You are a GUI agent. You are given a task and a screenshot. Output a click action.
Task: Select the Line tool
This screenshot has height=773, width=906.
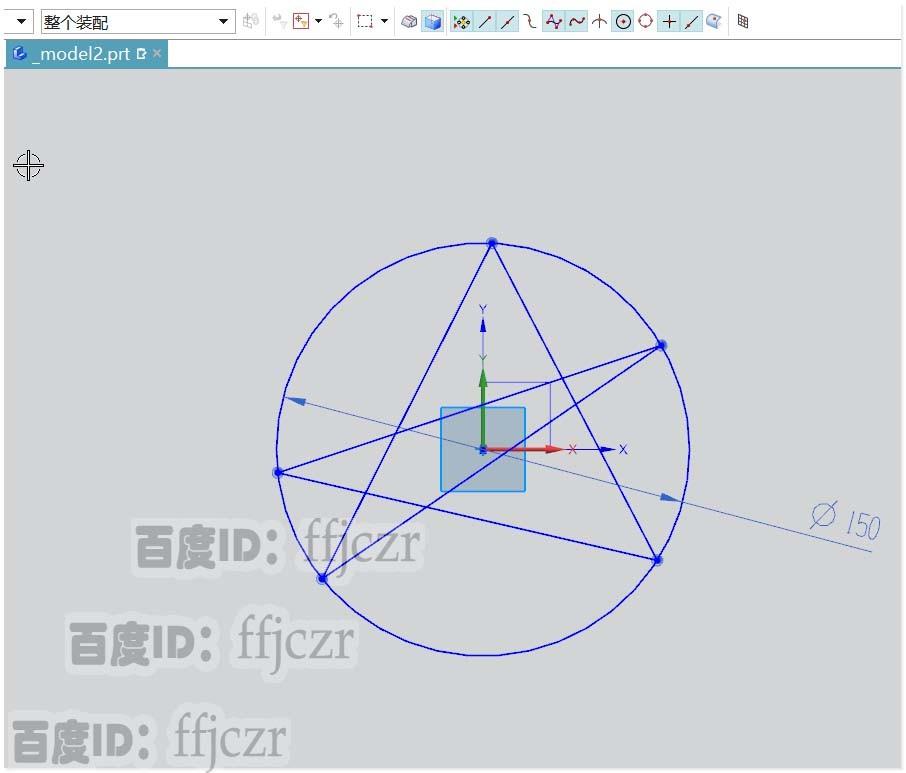484,21
